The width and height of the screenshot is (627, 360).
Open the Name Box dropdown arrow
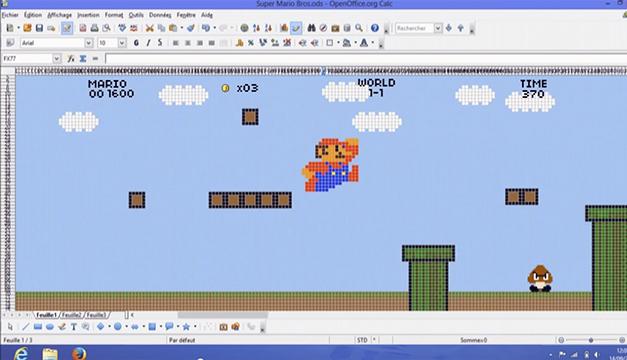(x=57, y=59)
